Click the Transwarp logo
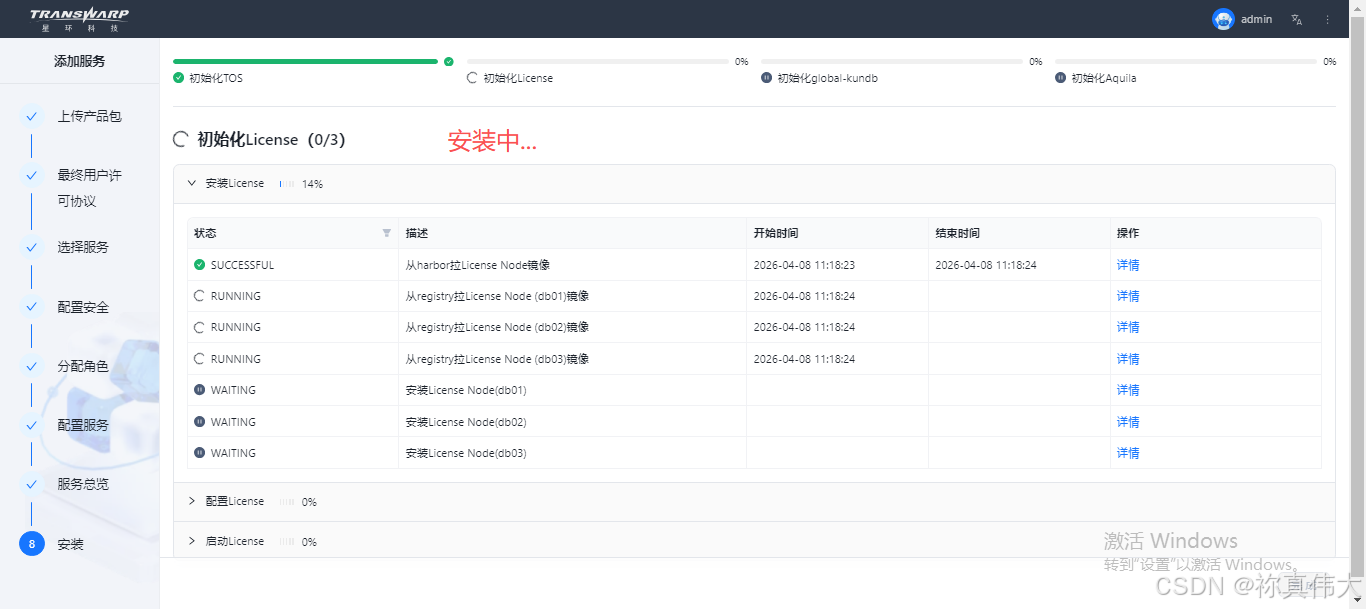Viewport: 1366px width, 609px height. (80, 19)
